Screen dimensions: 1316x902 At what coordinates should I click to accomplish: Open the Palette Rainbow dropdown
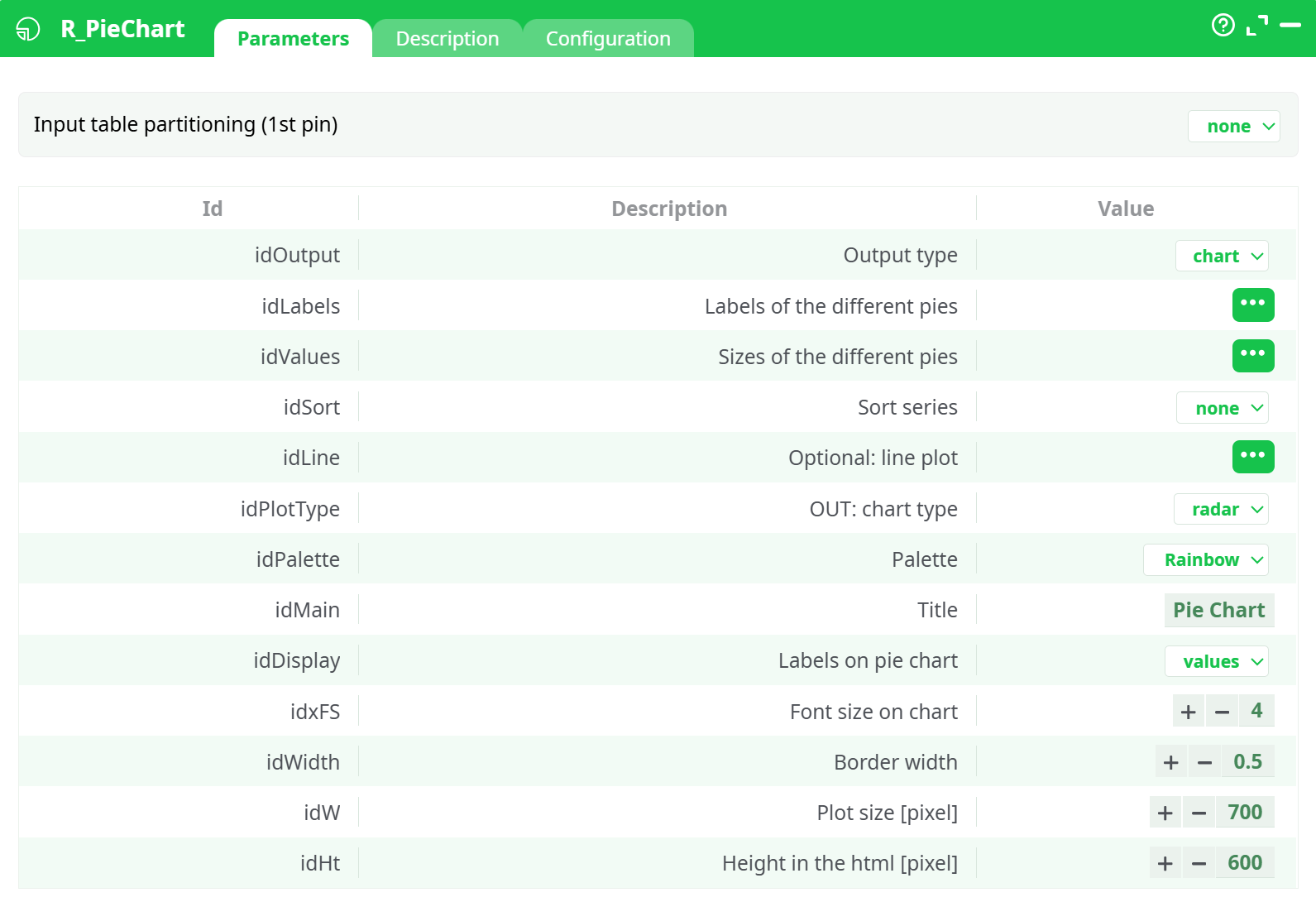(x=1206, y=559)
